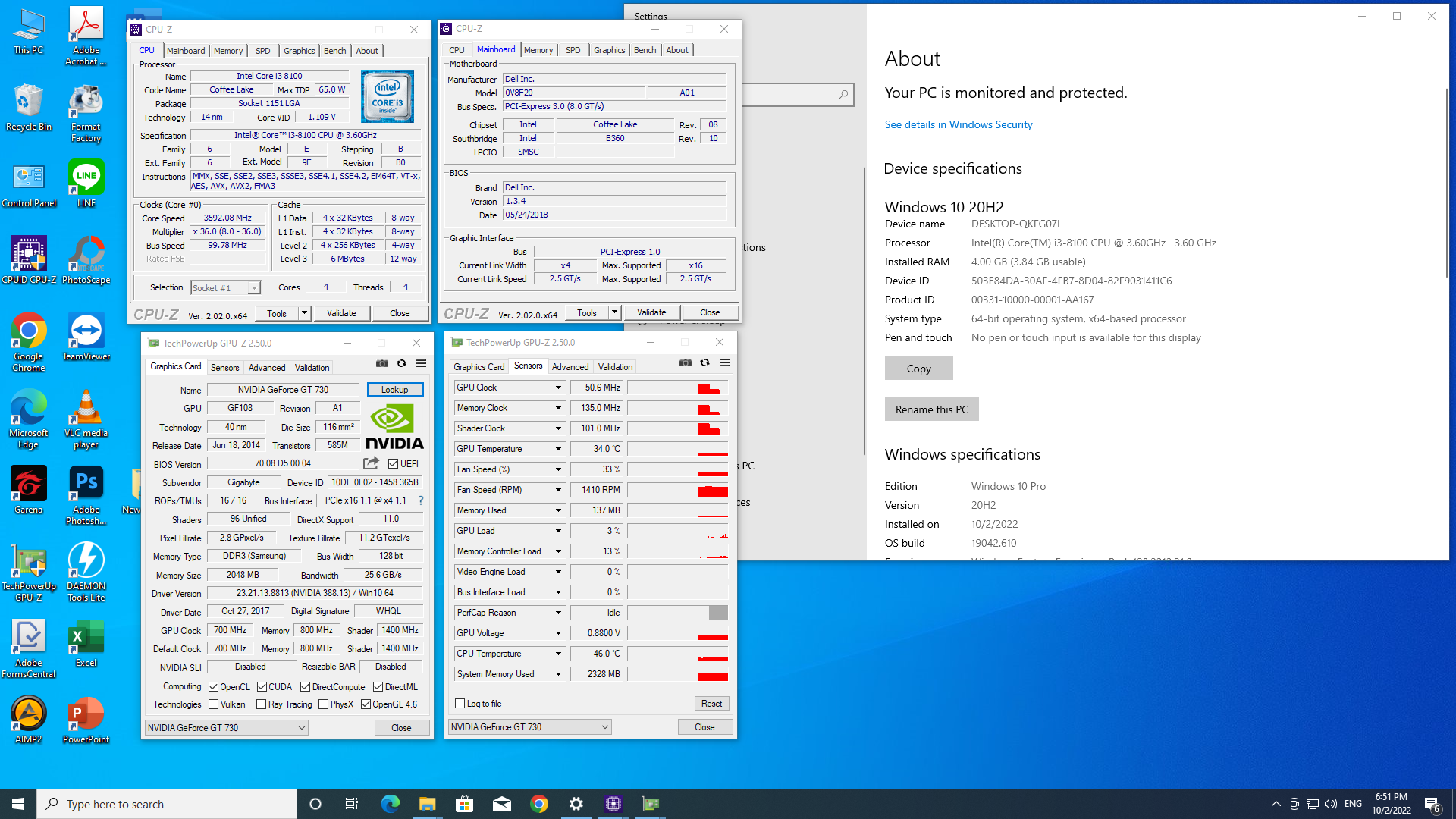Image resolution: width=1456 pixels, height=819 pixels.
Task: Toggle the UEFI checkbox in GPU-Z
Action: tap(393, 464)
